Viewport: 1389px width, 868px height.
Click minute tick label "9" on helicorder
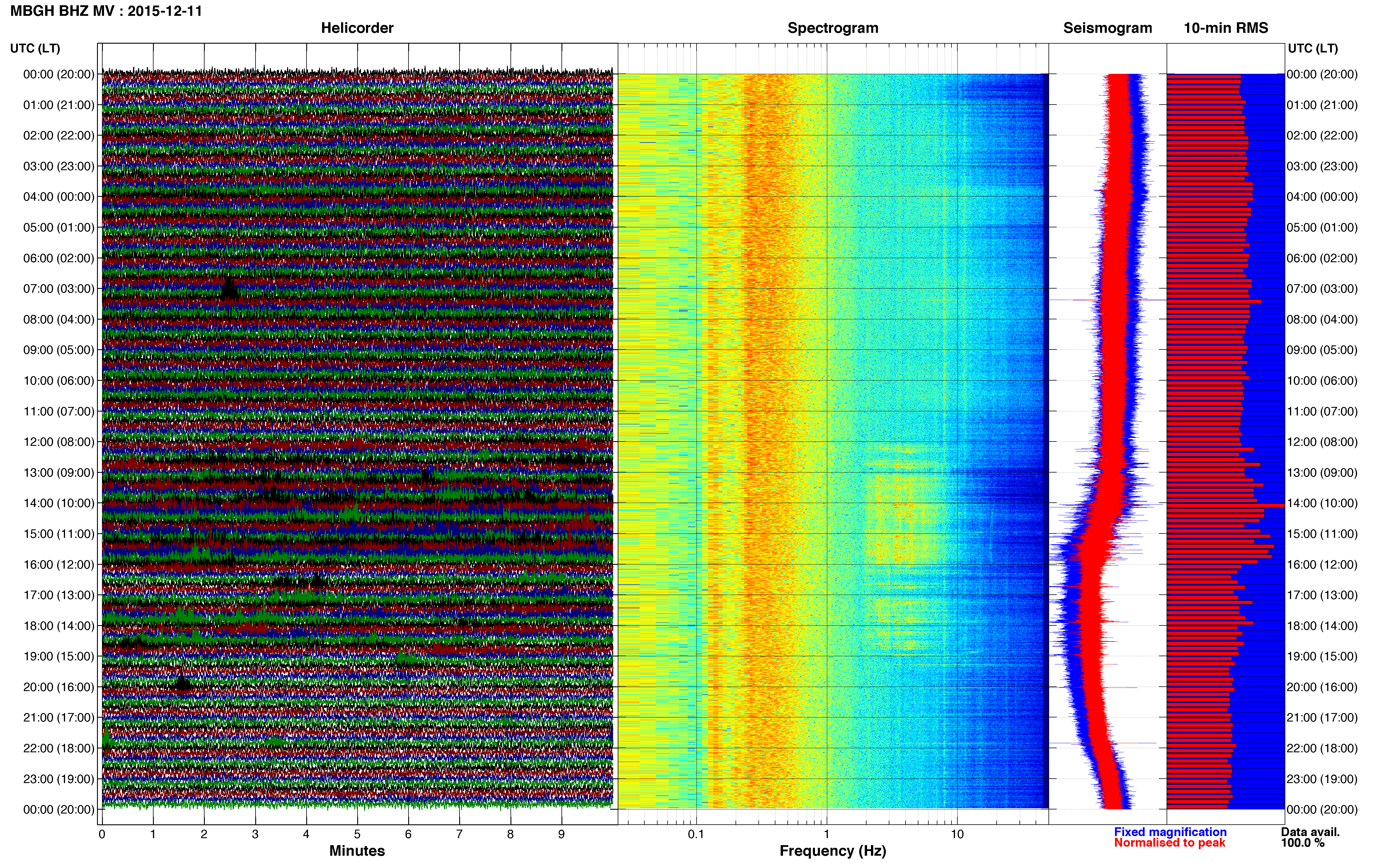tap(561, 834)
